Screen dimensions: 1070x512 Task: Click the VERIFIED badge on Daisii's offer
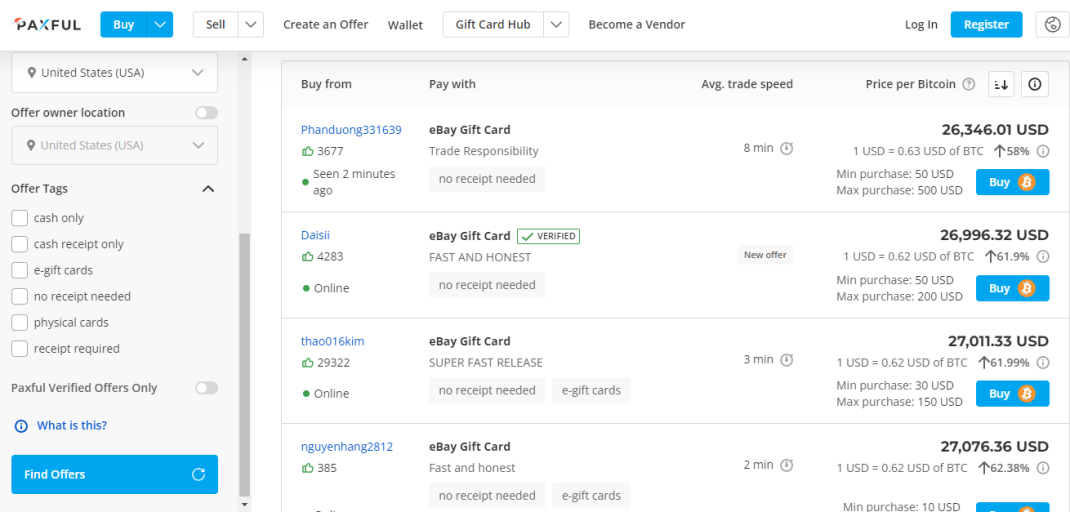[548, 236]
